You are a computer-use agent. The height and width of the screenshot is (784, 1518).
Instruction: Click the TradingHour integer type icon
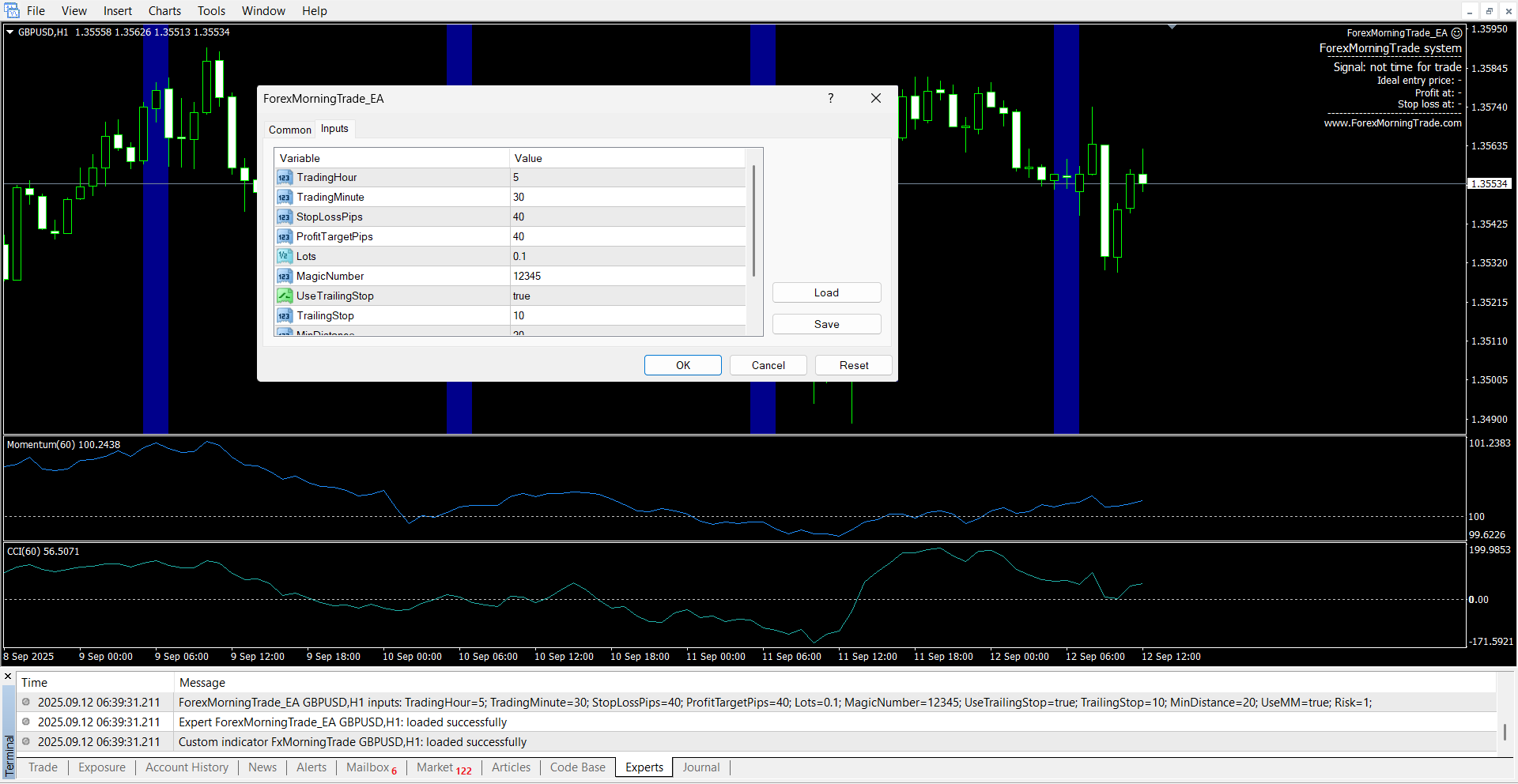coord(284,178)
